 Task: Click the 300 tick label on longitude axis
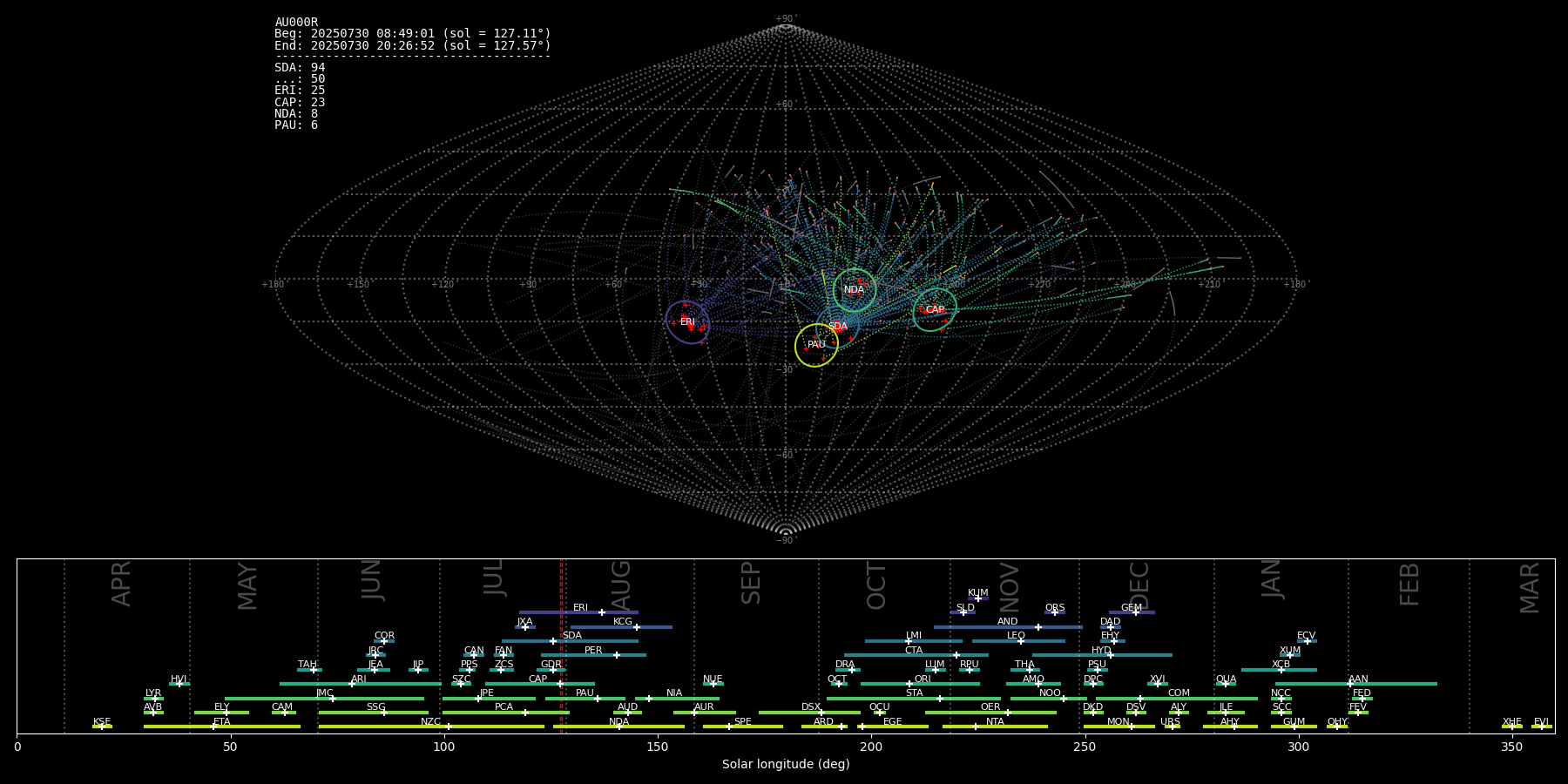click(x=1298, y=747)
